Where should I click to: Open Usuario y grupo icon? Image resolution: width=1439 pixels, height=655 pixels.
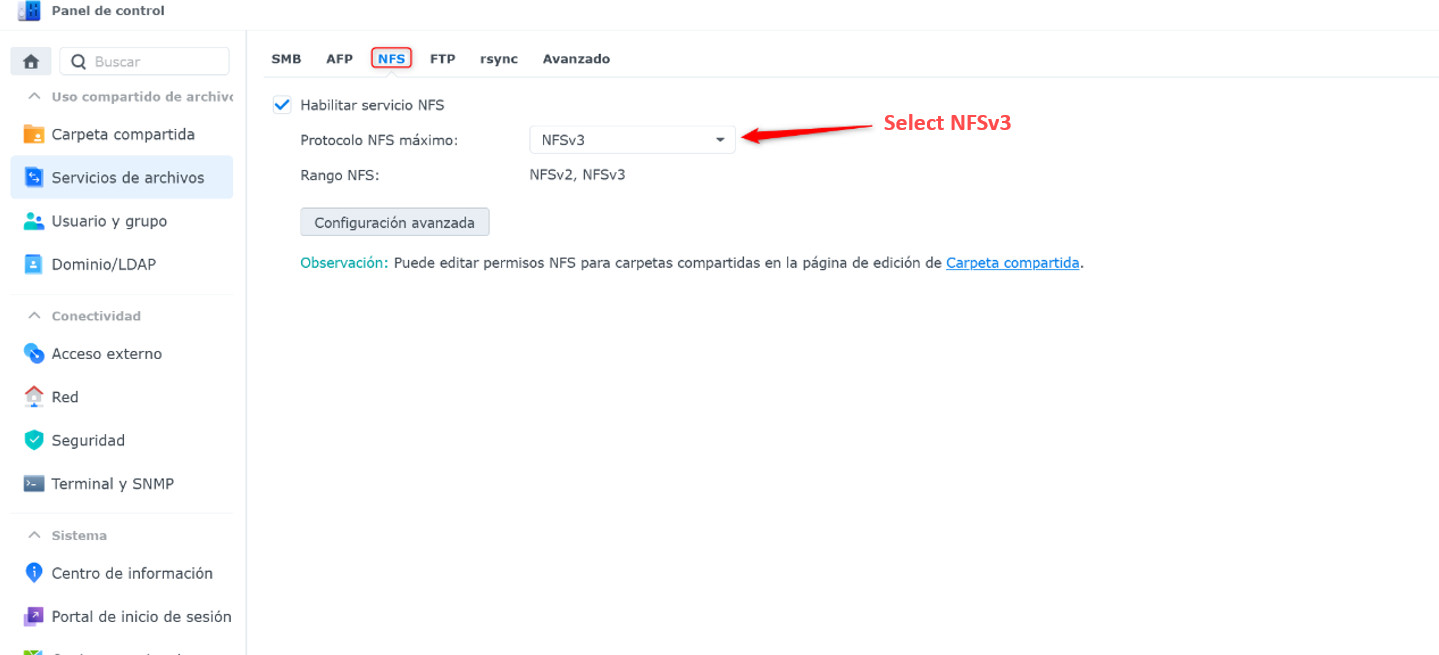[34, 221]
